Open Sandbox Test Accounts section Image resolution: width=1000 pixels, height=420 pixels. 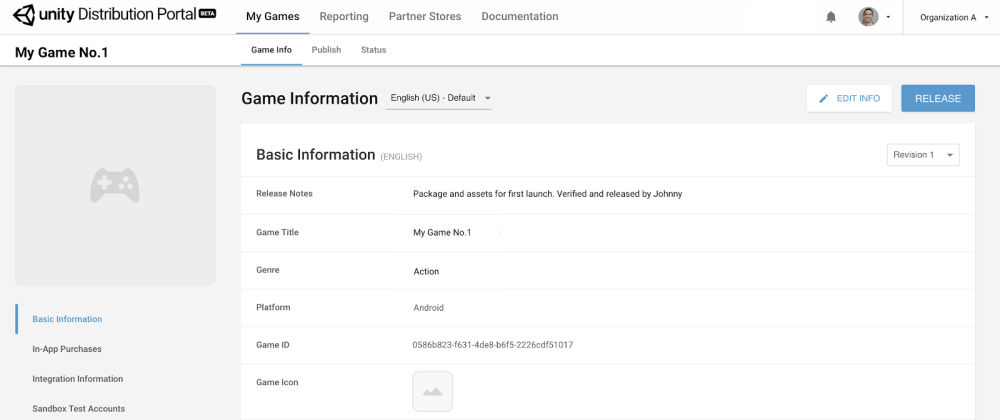point(78,409)
